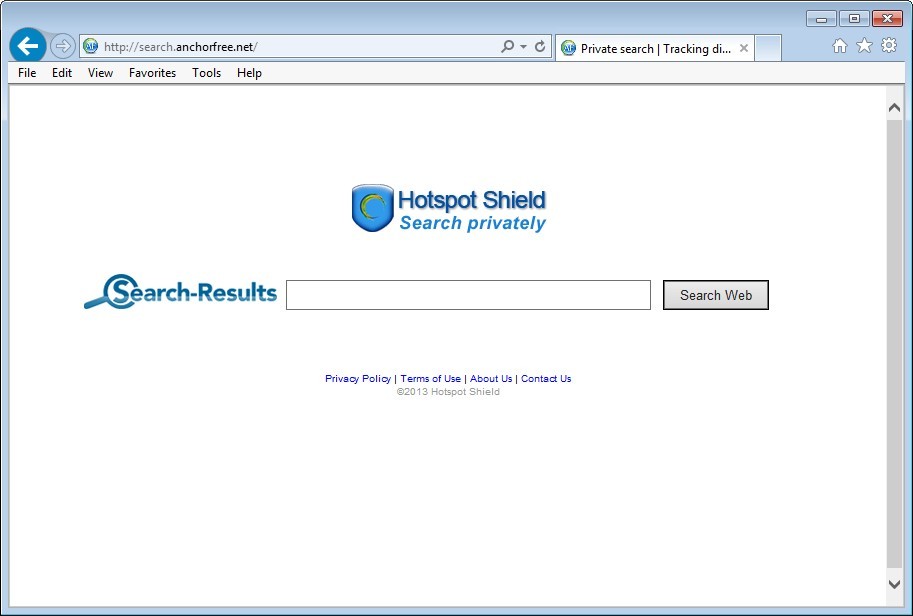Open the address bar dropdown arrow
Screen dimensions: 913x616
click(523, 47)
